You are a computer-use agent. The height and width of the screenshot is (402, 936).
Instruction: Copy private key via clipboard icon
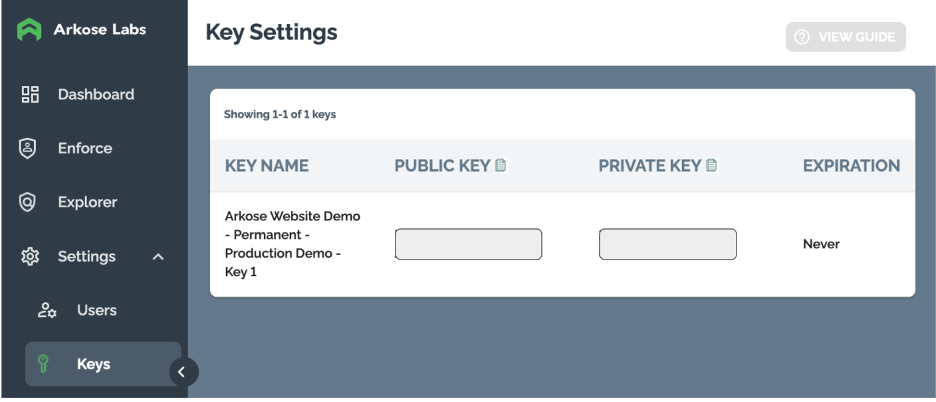[x=711, y=165]
